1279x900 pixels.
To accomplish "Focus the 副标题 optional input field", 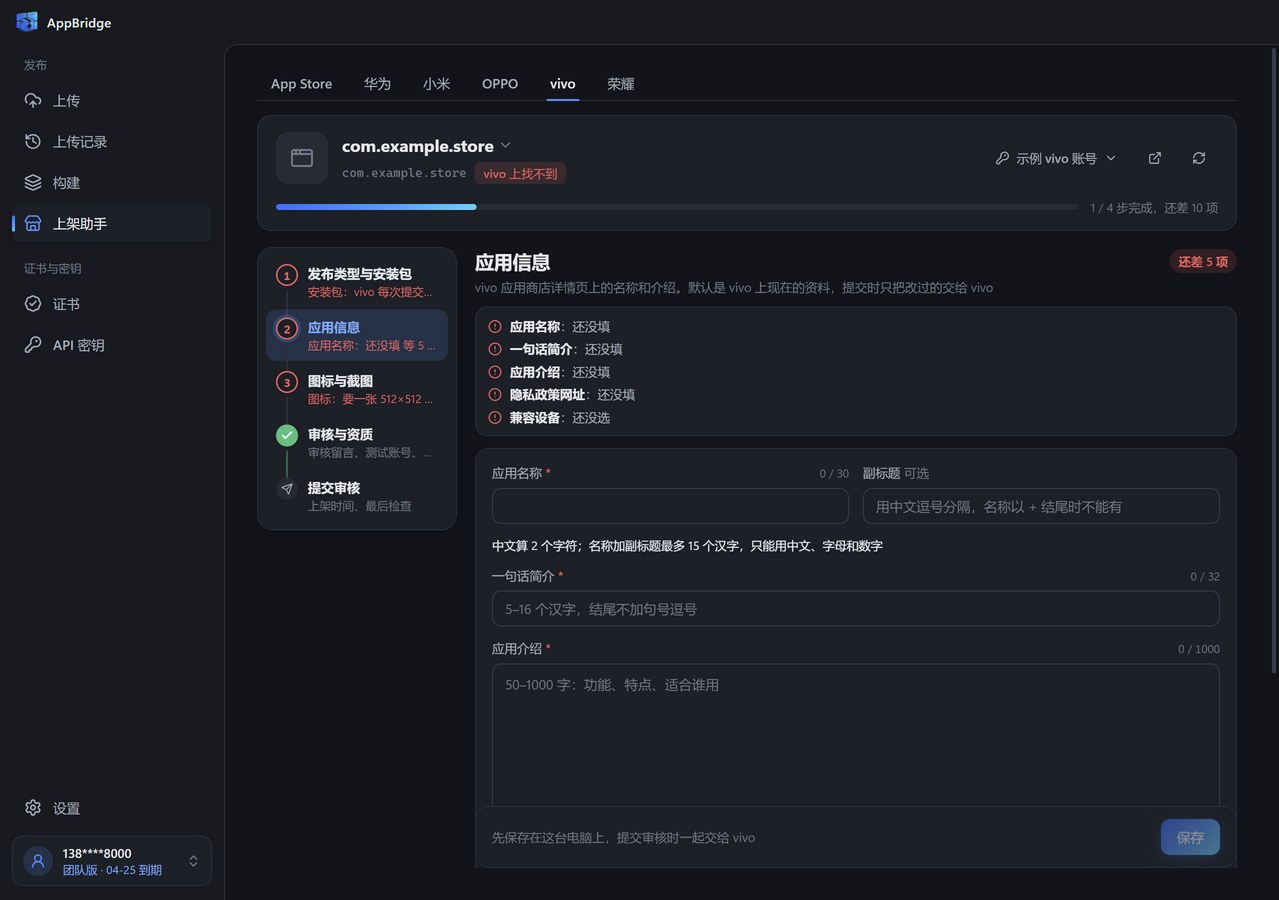I will pyautogui.click(x=1041, y=506).
